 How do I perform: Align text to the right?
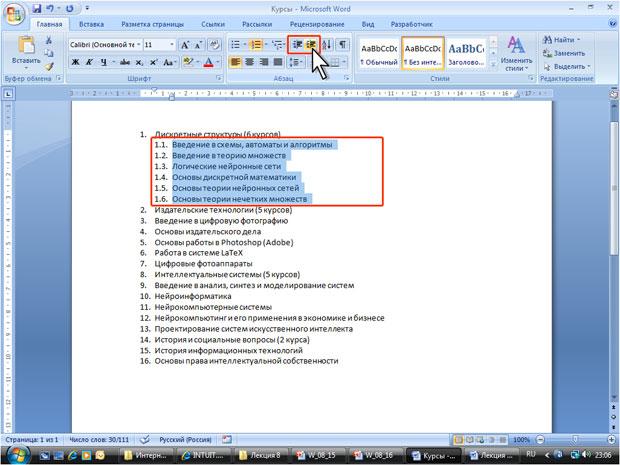pos(264,62)
